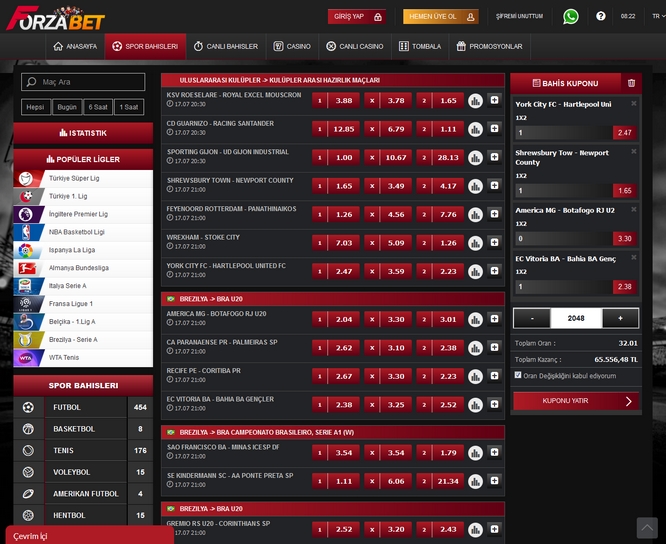Expand more bets for Sporting Gijon match

[494, 157]
